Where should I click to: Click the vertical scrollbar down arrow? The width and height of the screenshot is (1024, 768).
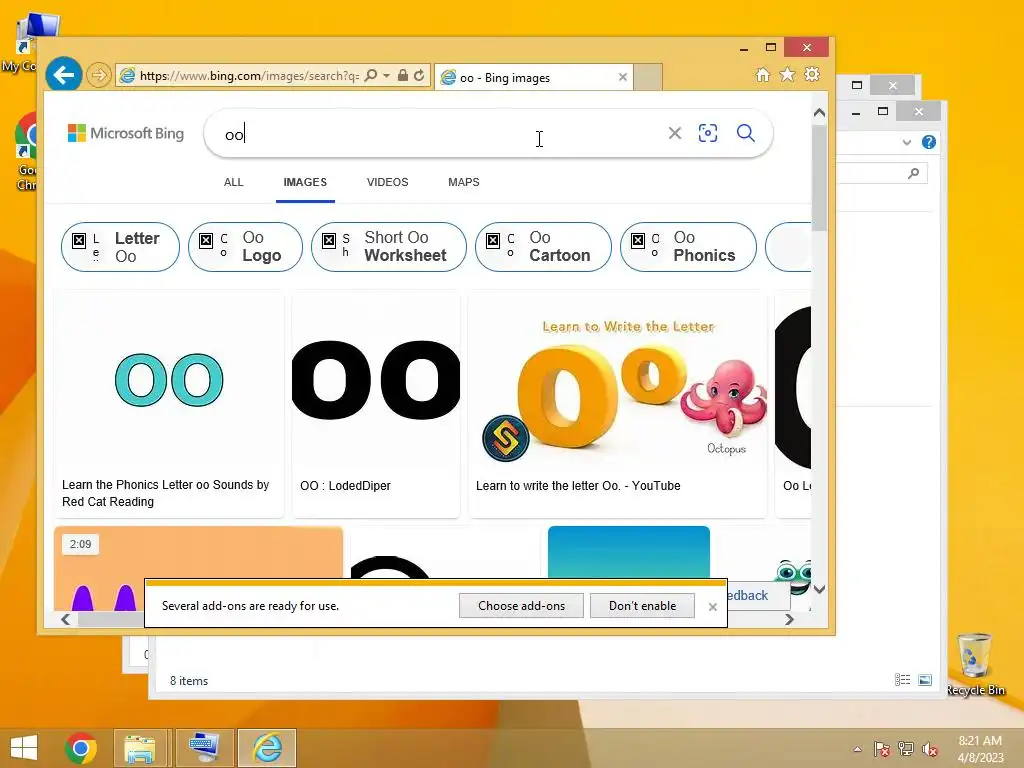tap(820, 589)
